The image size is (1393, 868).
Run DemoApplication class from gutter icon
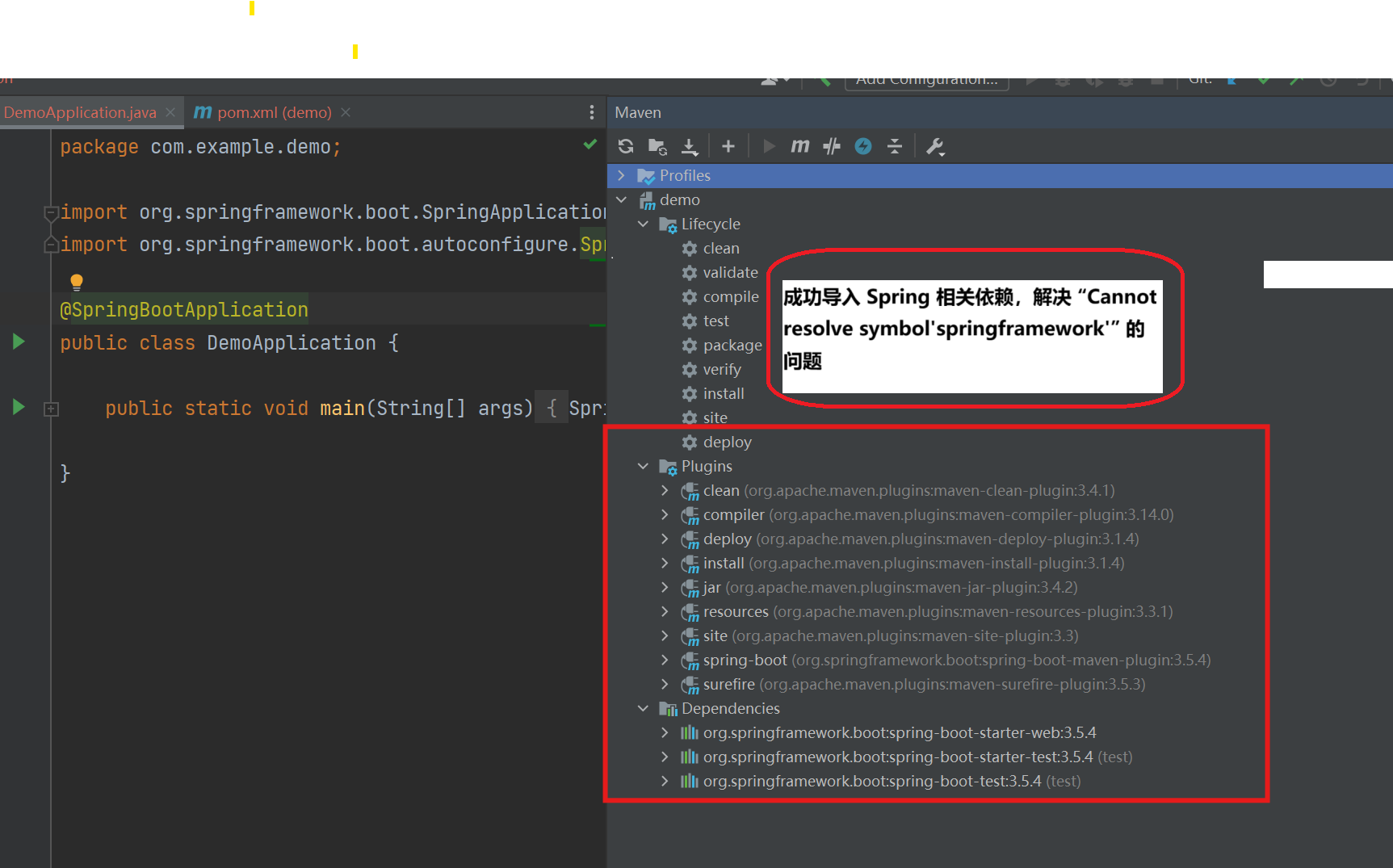(19, 342)
